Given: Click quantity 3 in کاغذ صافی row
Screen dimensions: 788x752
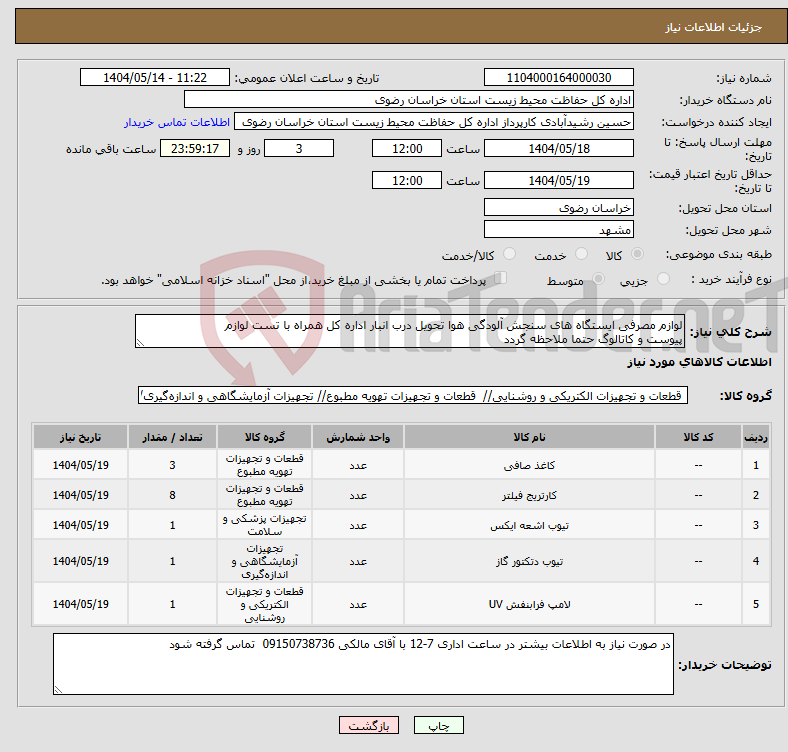Looking at the screenshot, I should pos(172,465).
